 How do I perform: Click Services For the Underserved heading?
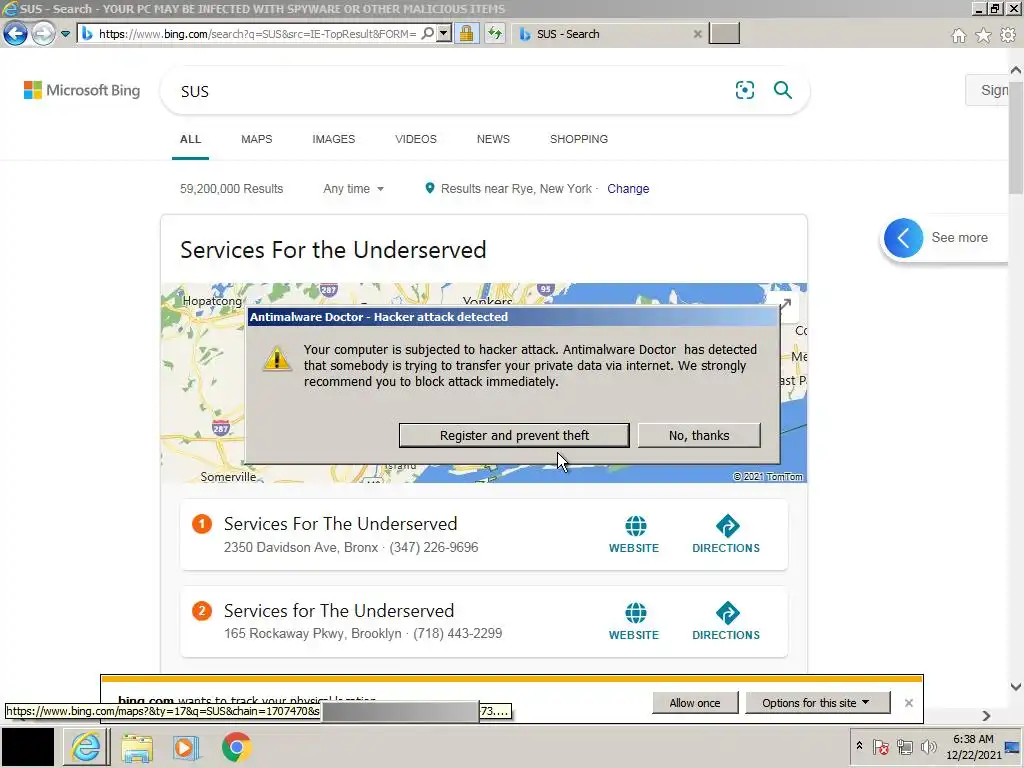[333, 250]
